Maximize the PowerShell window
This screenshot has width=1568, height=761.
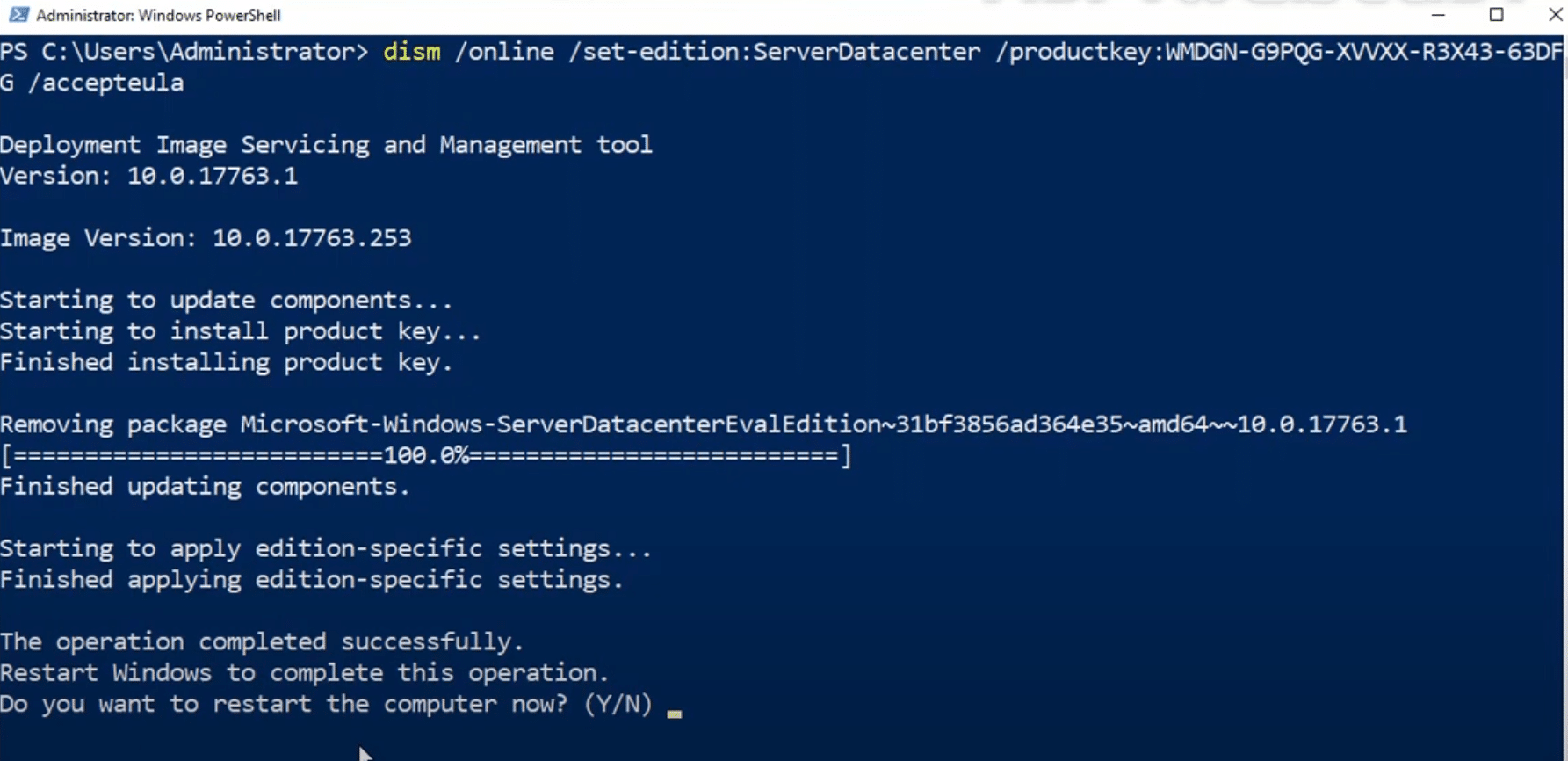click(1499, 15)
